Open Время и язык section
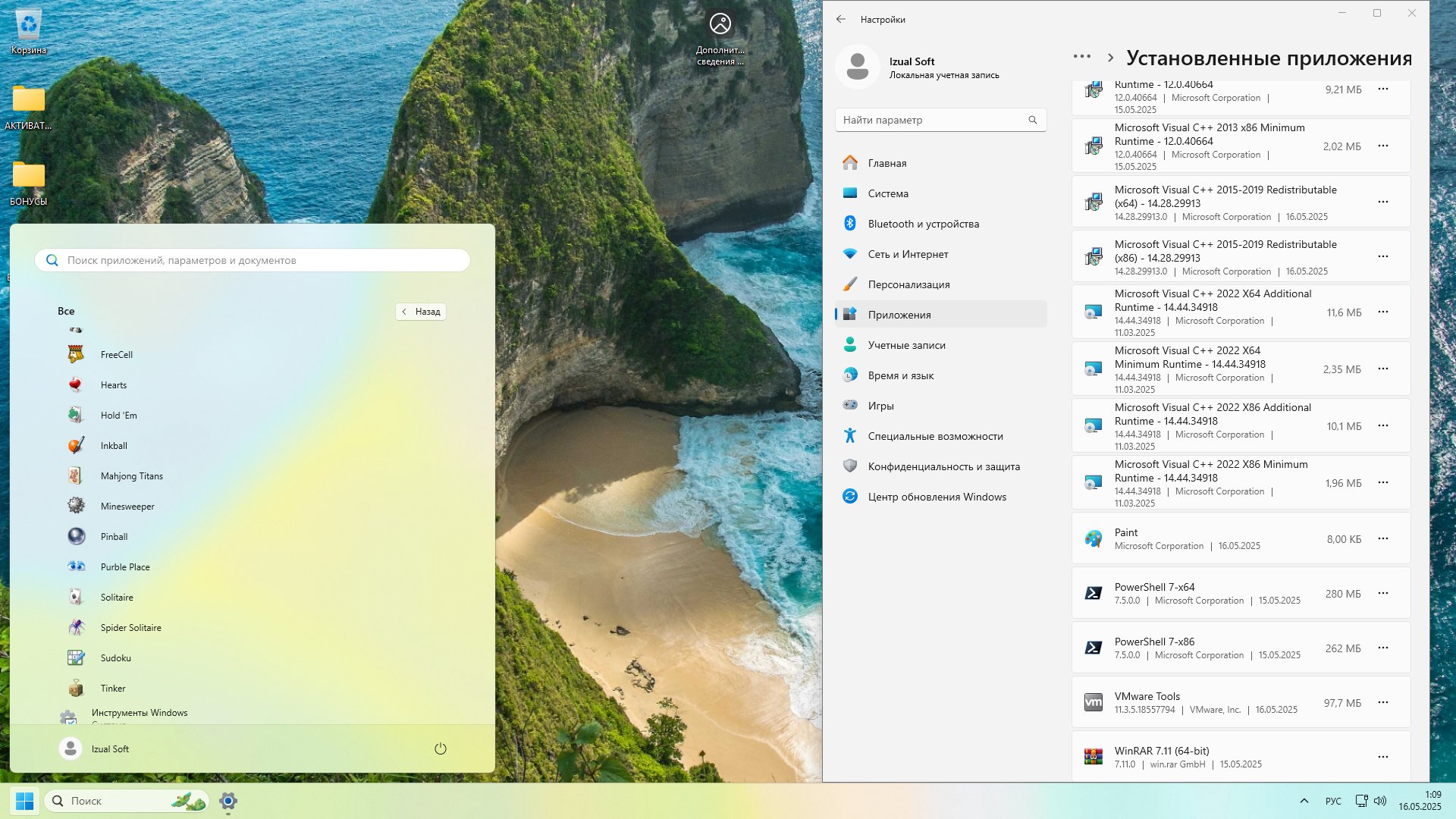This screenshot has width=1456, height=819. tap(941, 375)
